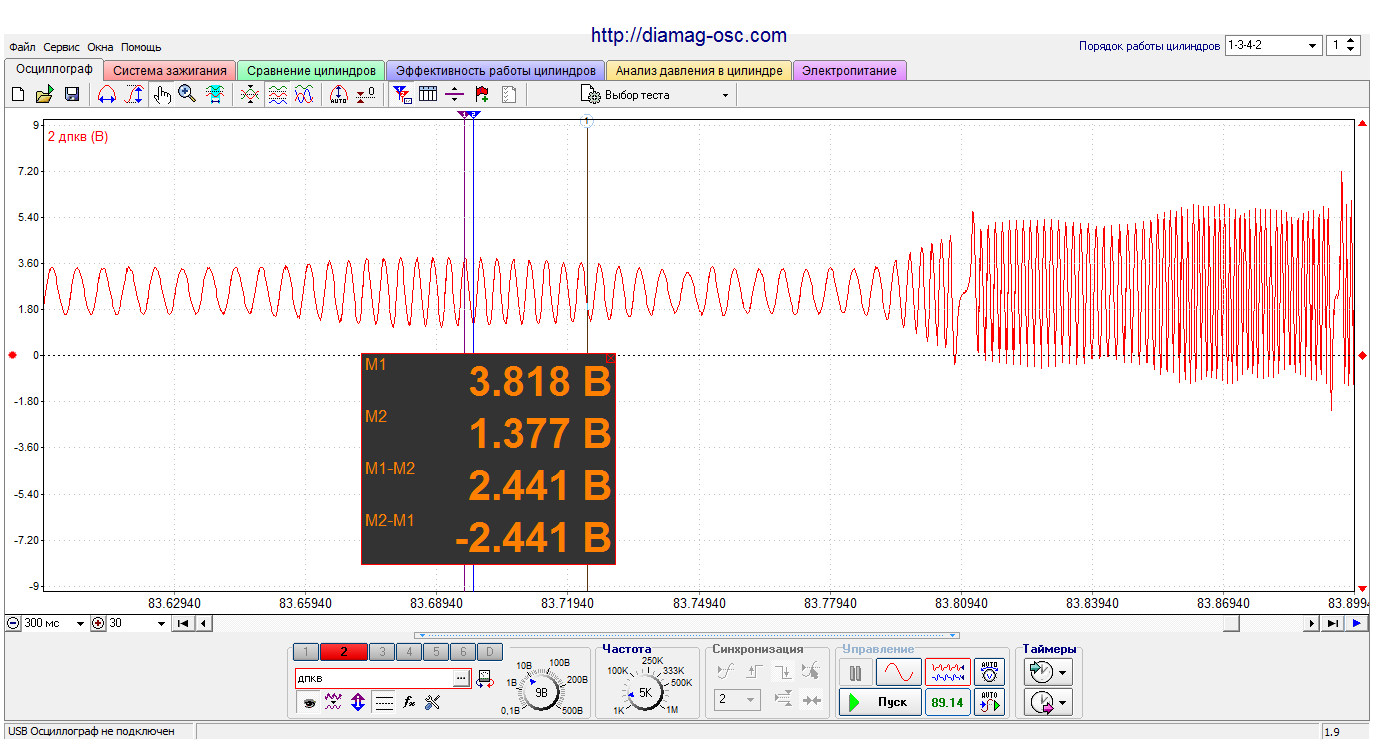Toggle channel visibility with the eye icon

pyautogui.click(x=309, y=703)
